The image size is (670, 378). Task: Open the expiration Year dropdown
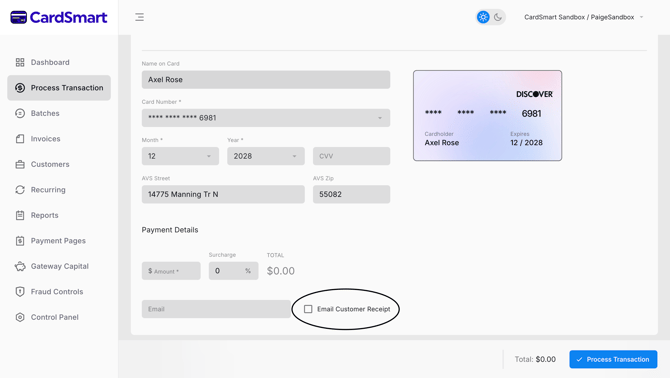pyautogui.click(x=266, y=156)
